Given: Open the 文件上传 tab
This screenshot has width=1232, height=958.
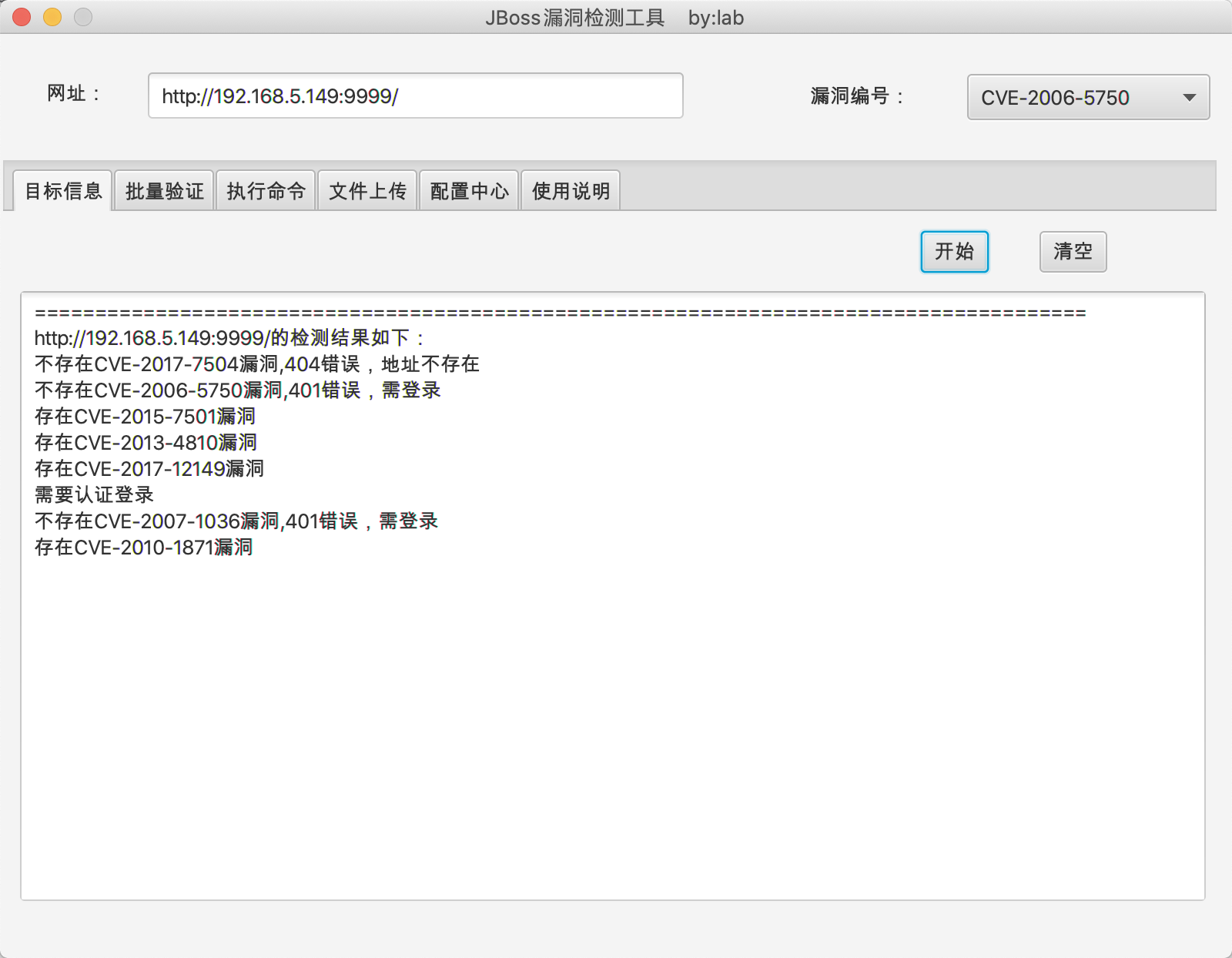Looking at the screenshot, I should coord(367,190).
